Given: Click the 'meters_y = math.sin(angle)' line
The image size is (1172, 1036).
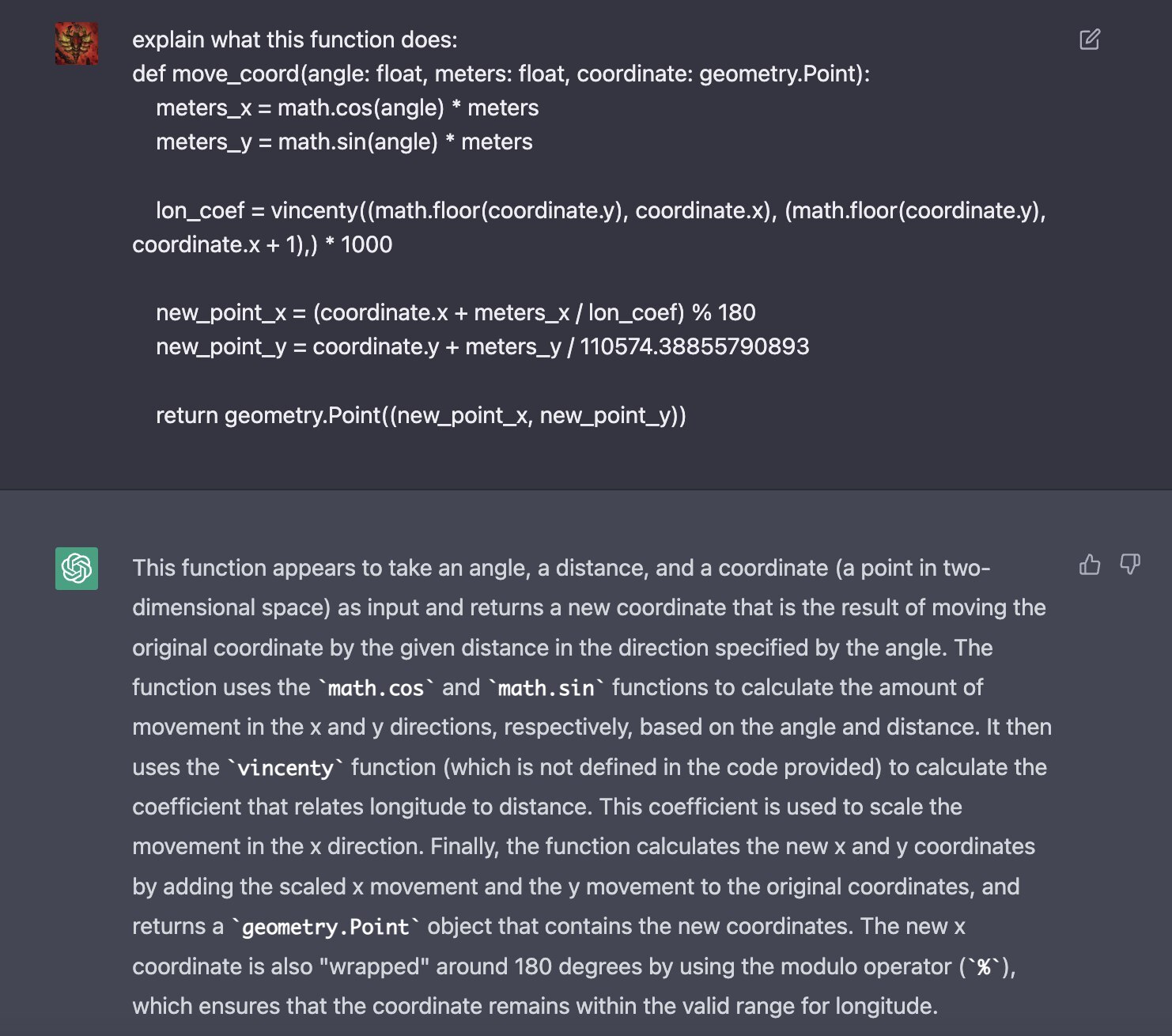Looking at the screenshot, I should click(344, 142).
